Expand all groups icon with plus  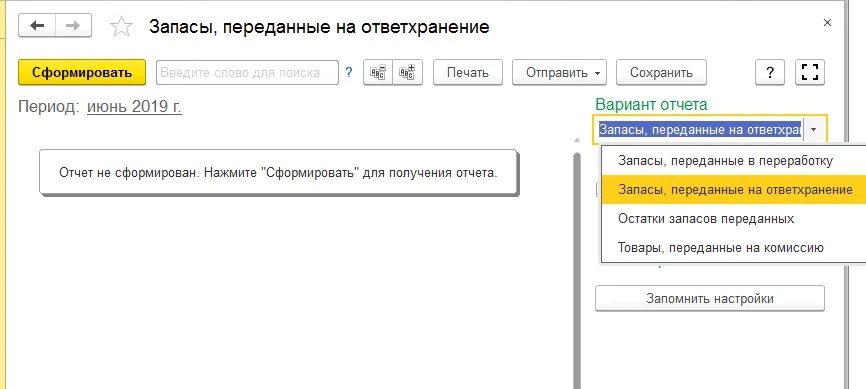tap(408, 72)
